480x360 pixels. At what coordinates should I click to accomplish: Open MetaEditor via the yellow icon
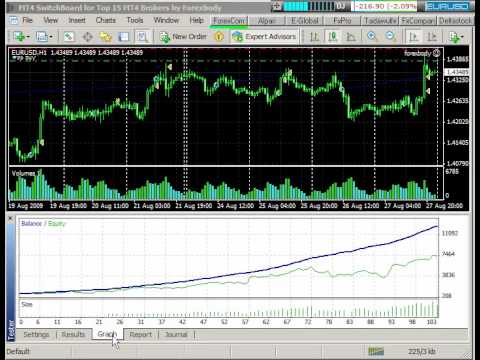pos(219,37)
